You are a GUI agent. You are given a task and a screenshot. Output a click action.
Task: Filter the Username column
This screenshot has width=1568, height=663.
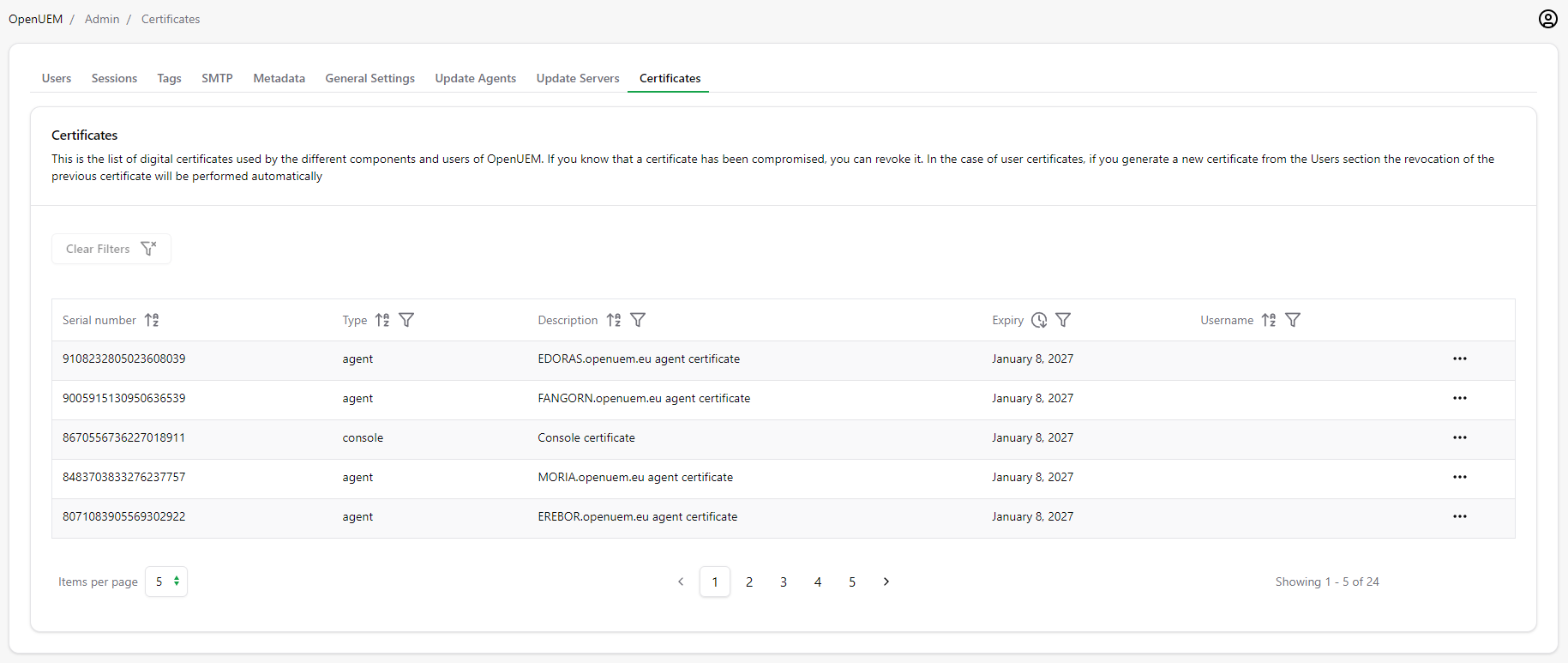click(1293, 320)
